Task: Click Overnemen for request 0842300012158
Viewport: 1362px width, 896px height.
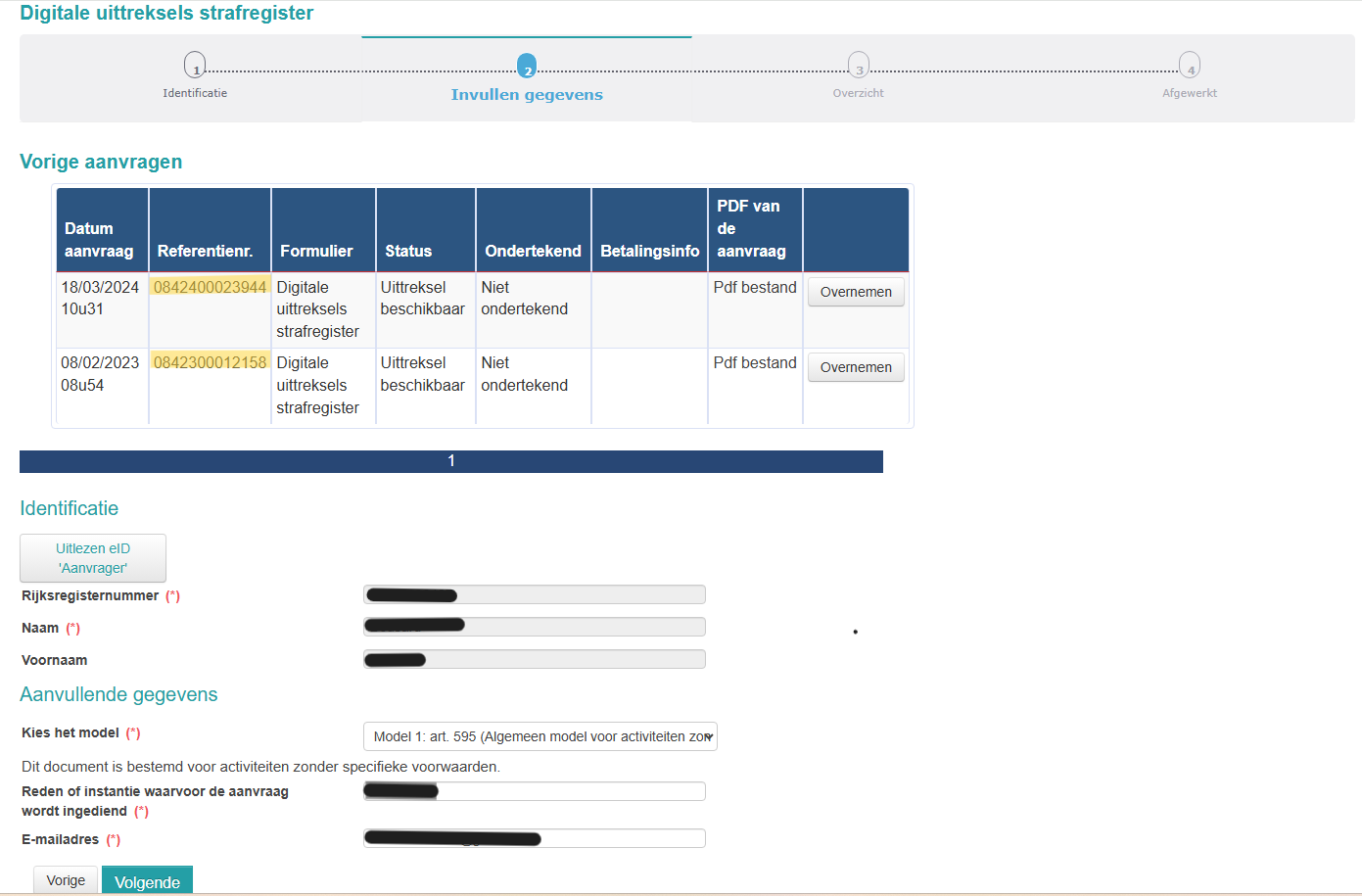Action: (856, 367)
